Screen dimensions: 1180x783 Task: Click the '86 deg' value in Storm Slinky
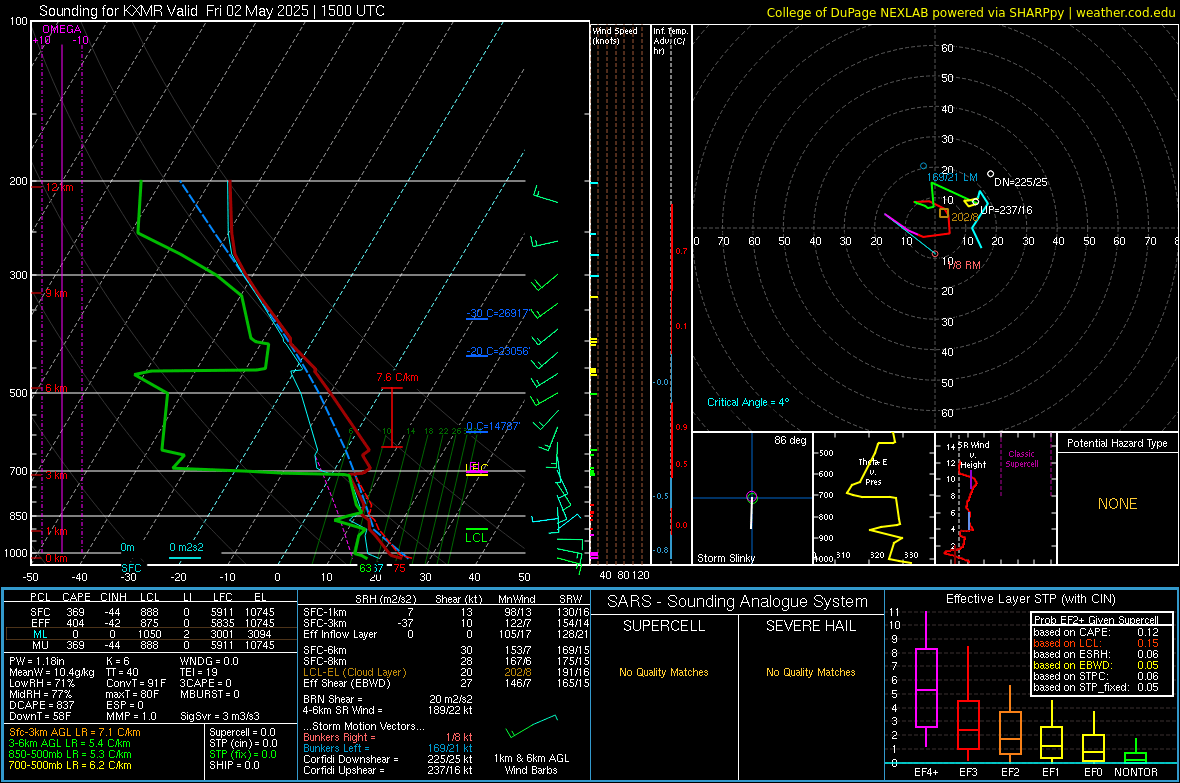coord(790,440)
